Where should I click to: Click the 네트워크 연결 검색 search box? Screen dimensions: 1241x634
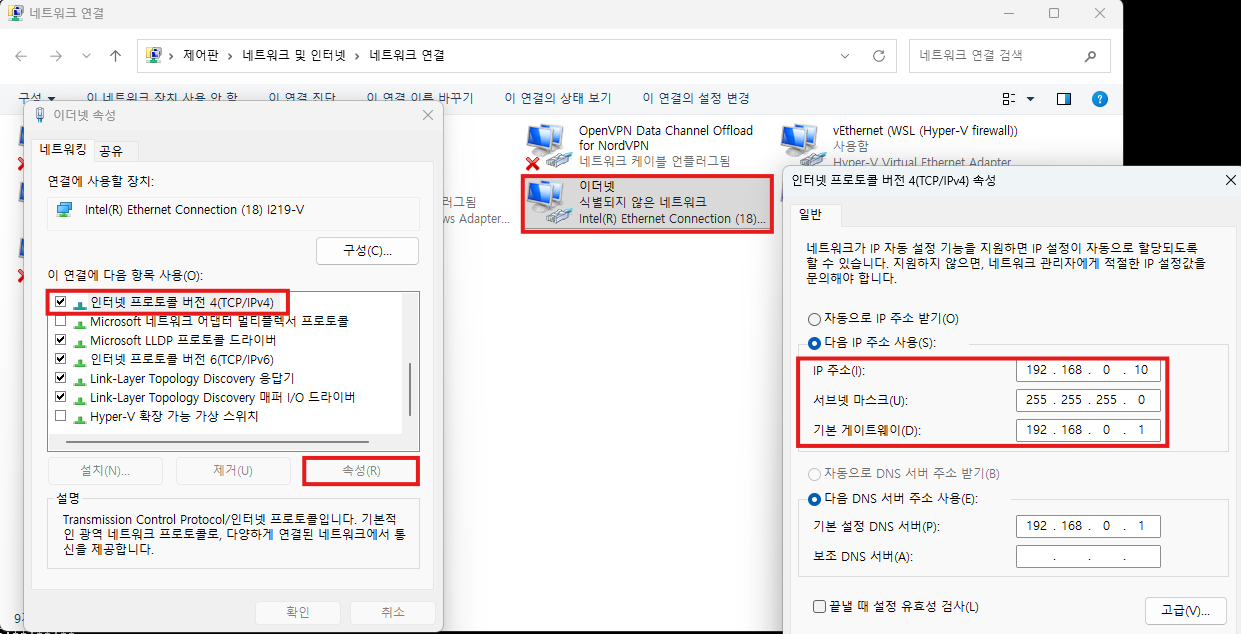coord(1010,56)
